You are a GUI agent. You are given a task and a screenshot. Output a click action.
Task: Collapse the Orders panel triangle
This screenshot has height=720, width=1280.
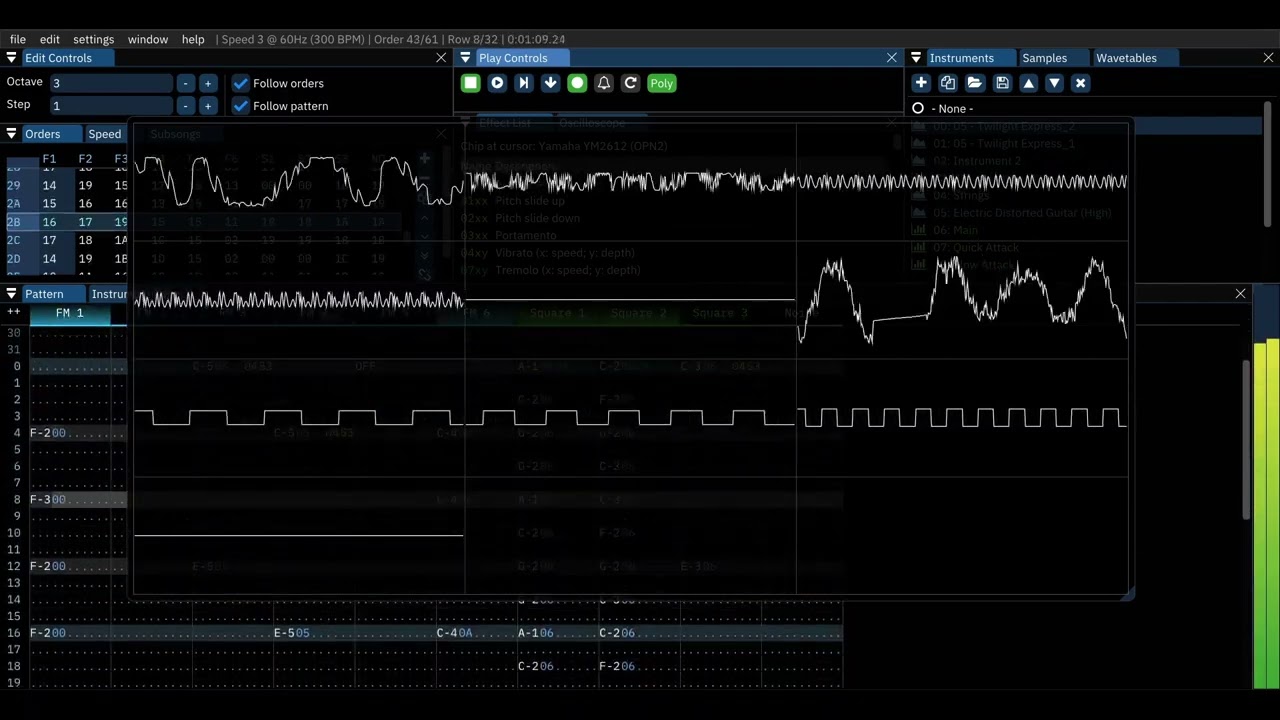12,134
